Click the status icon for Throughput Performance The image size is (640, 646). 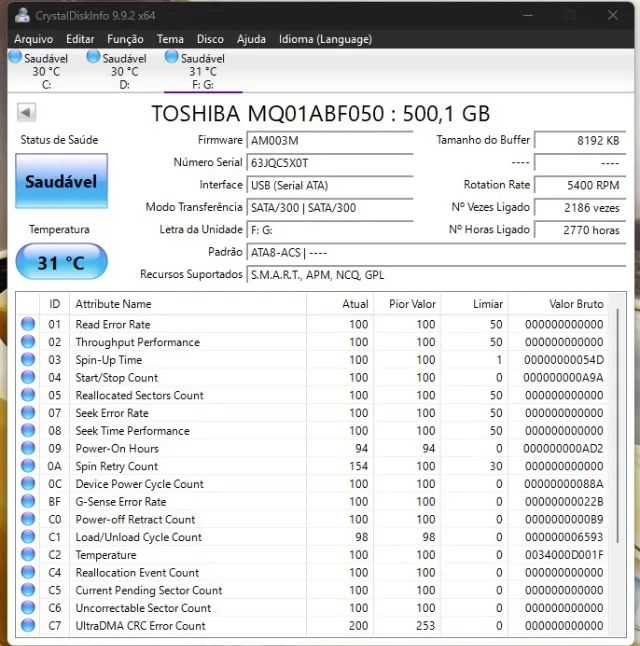28,342
